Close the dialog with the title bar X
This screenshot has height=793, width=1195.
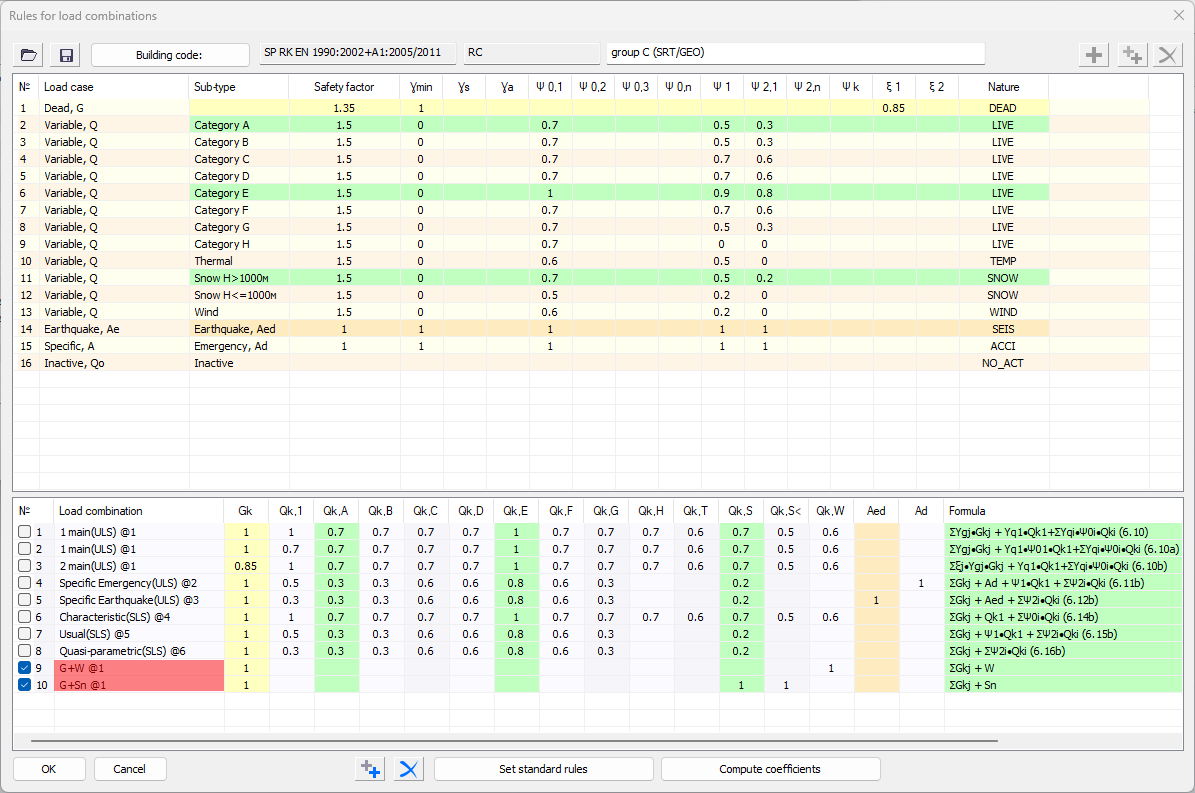[1177, 16]
